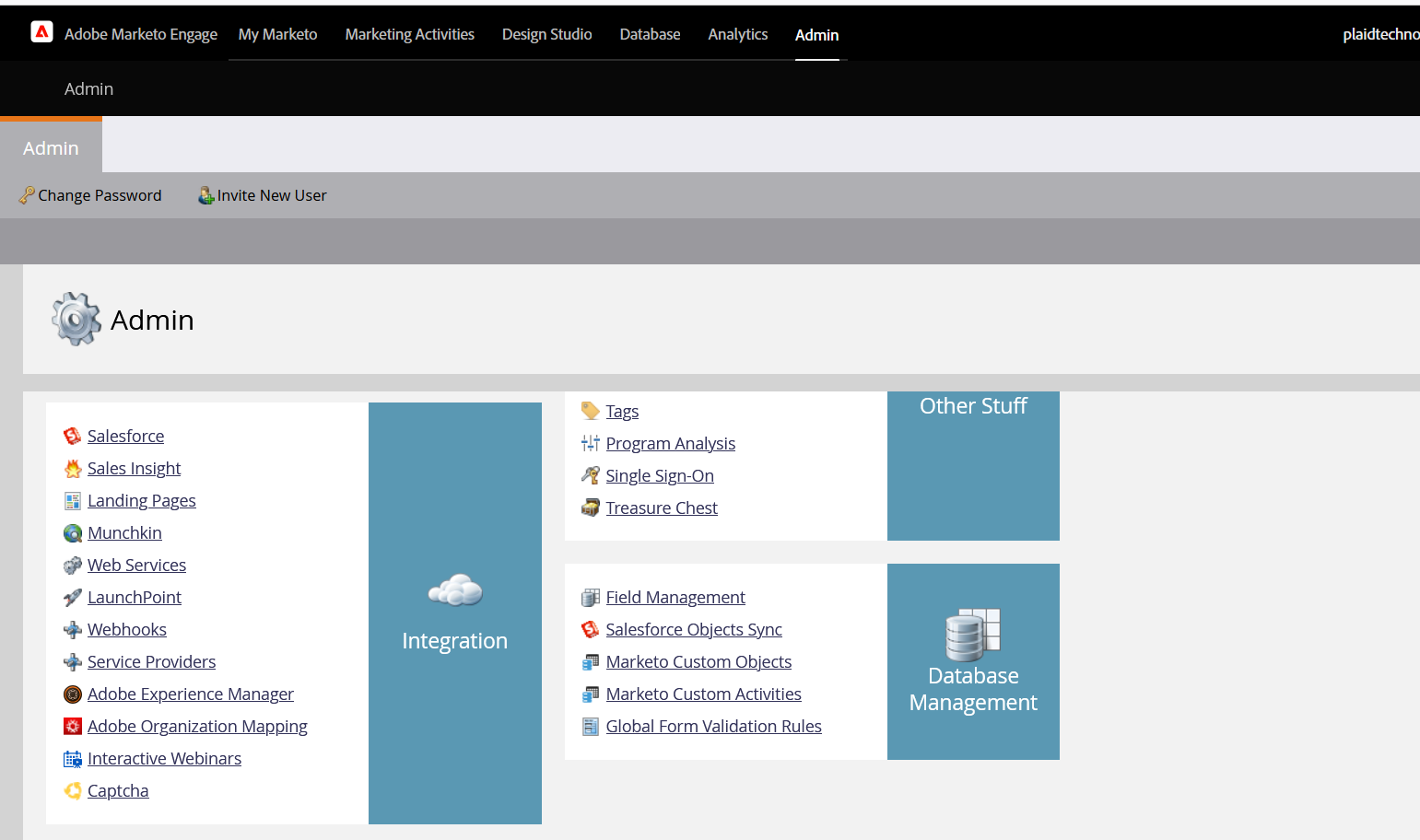Click the Global Form Validation Rules icon
Viewport: 1420px width, 840px height.
[591, 726]
